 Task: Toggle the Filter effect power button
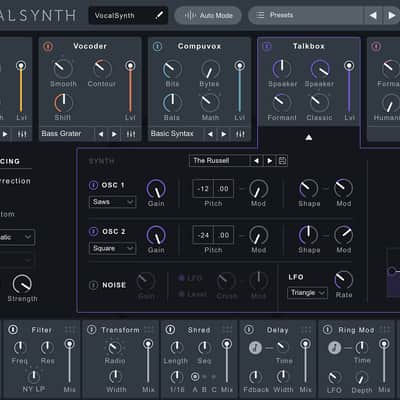pos(13,330)
